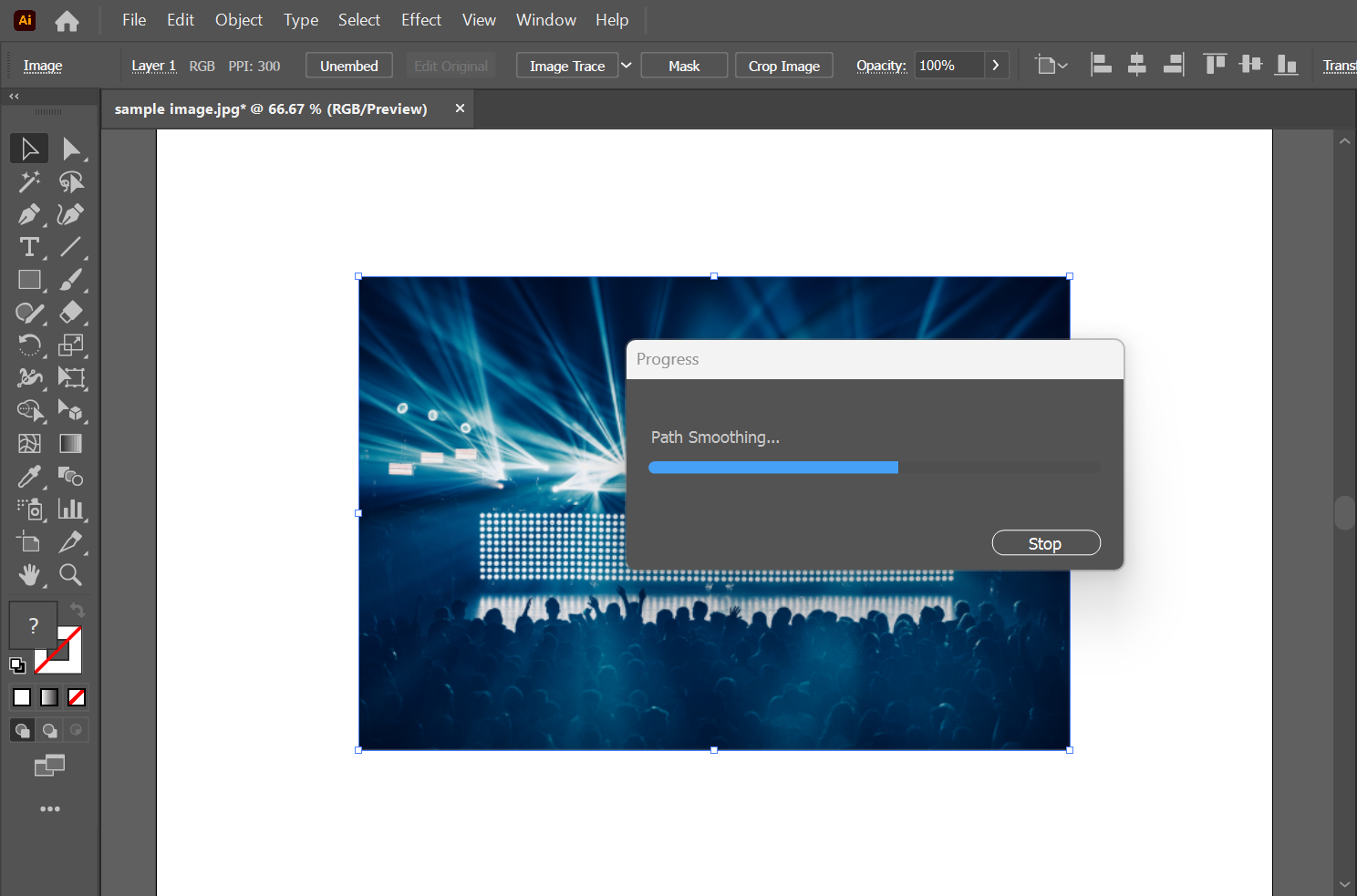Enable Draw Behind mode

click(x=49, y=730)
